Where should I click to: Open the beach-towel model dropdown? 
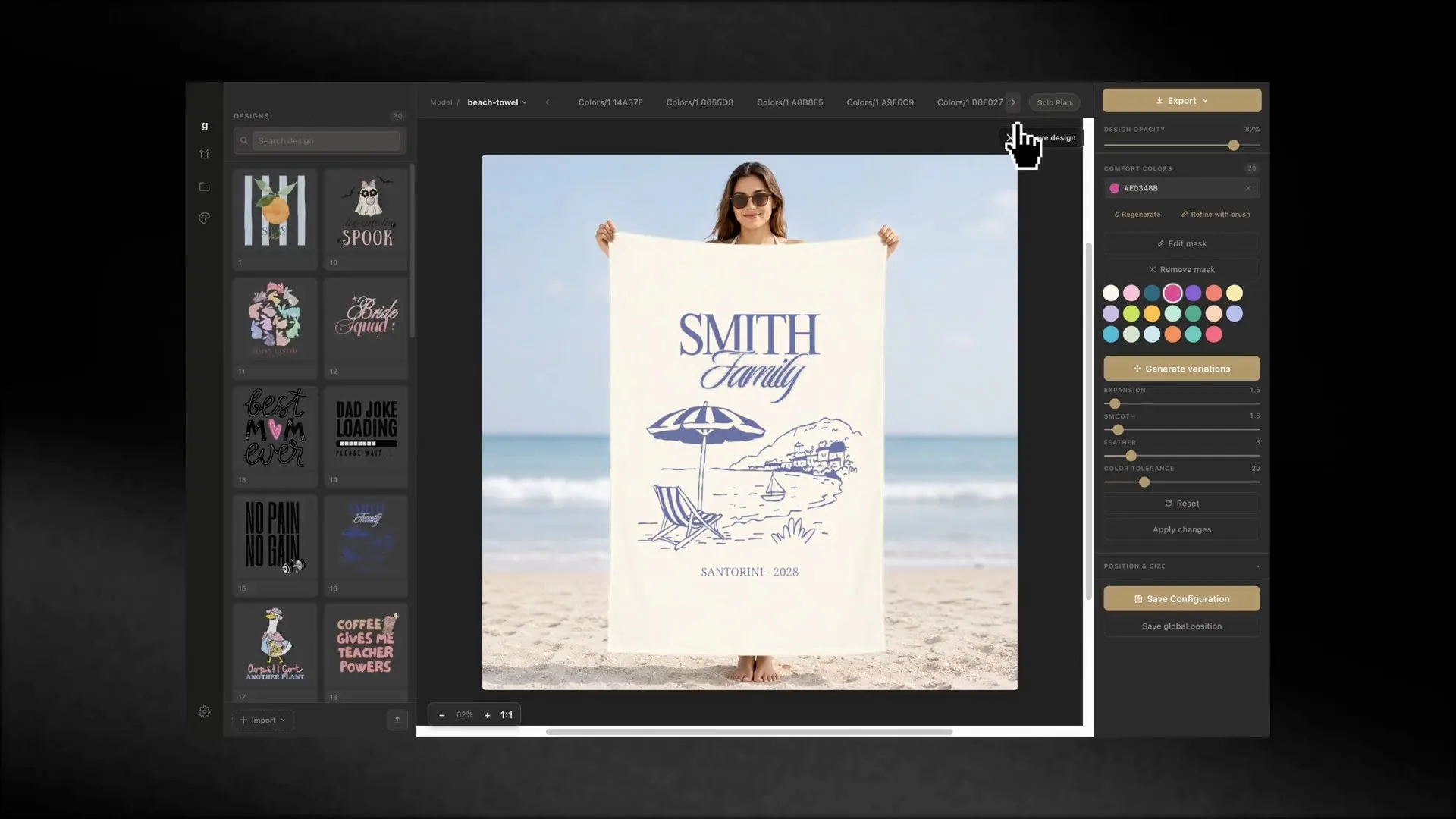tap(497, 102)
